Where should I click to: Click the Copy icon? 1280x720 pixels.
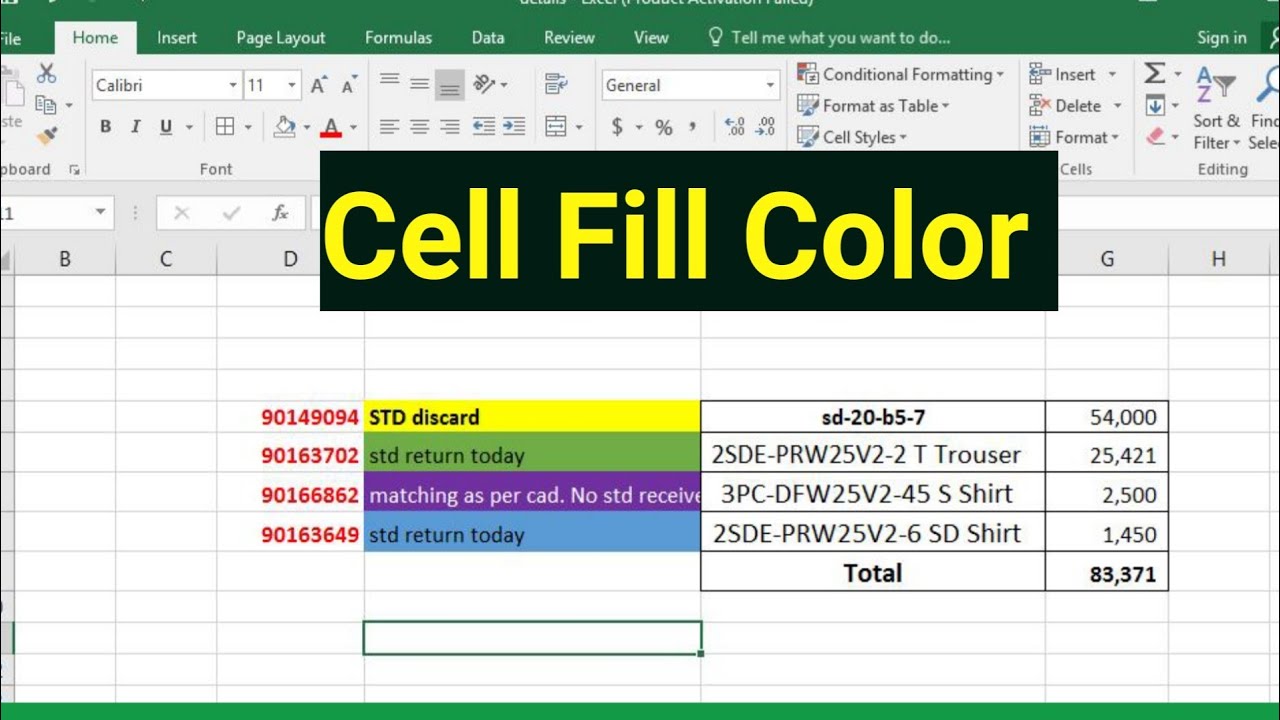click(46, 104)
